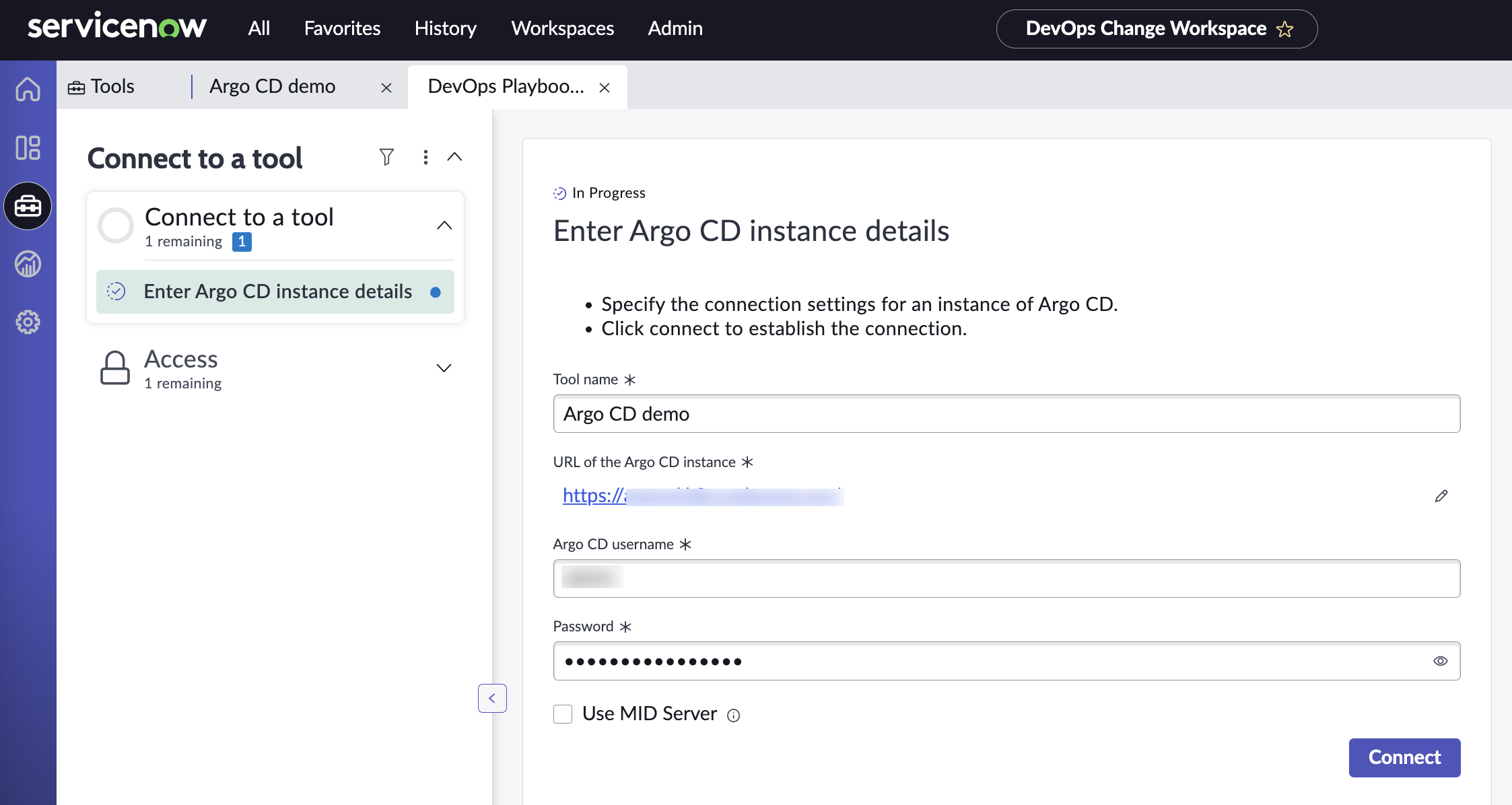The height and width of the screenshot is (805, 1512).
Task: Click the 'Use MID Server' label
Action: point(650,713)
